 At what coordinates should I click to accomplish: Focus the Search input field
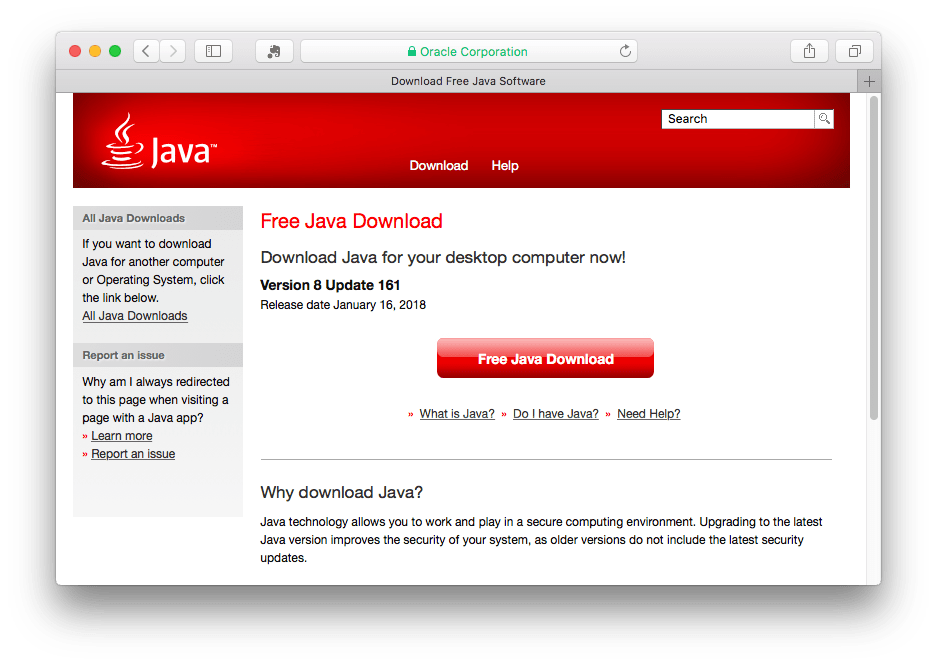tap(738, 119)
